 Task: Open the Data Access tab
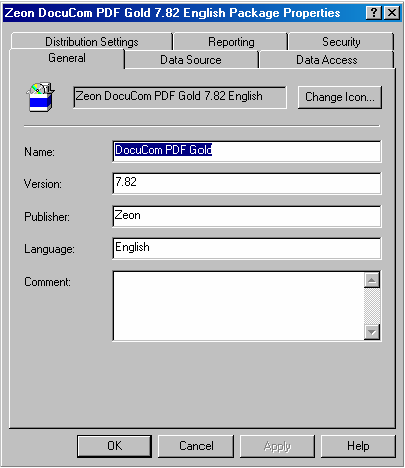[x=327, y=60]
